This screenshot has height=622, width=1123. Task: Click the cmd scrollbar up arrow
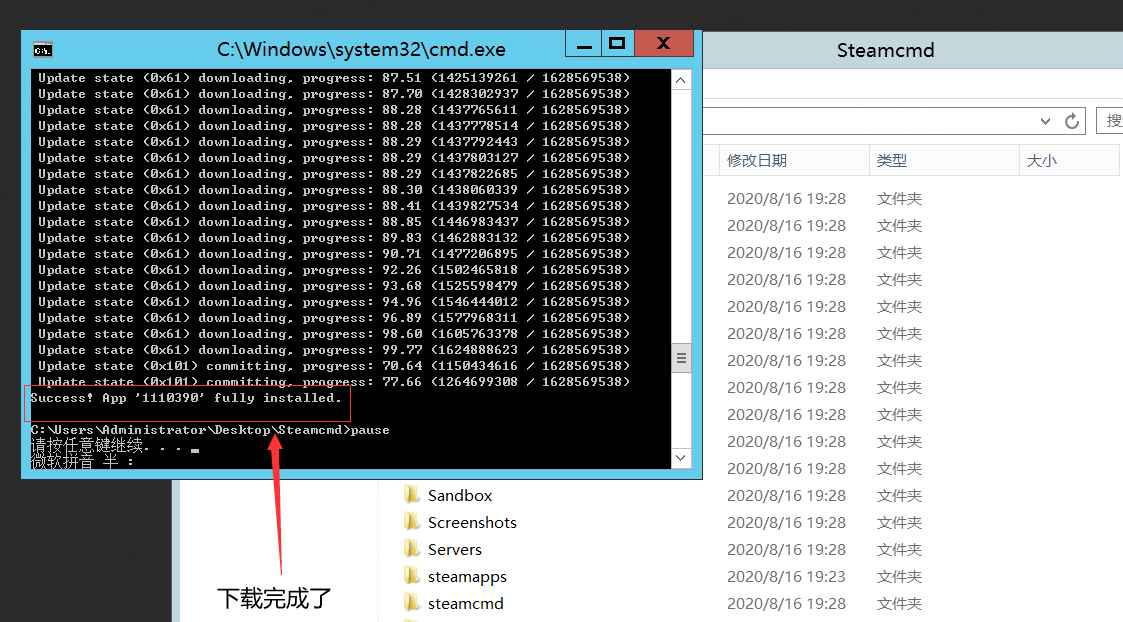(680, 80)
